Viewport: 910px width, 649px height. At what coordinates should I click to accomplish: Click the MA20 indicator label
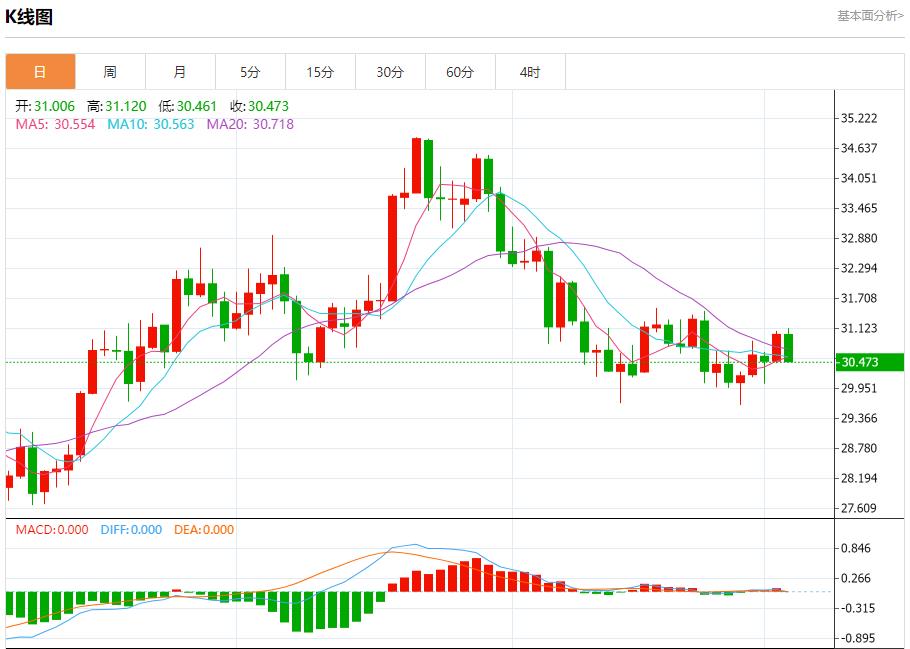pyautogui.click(x=250, y=124)
